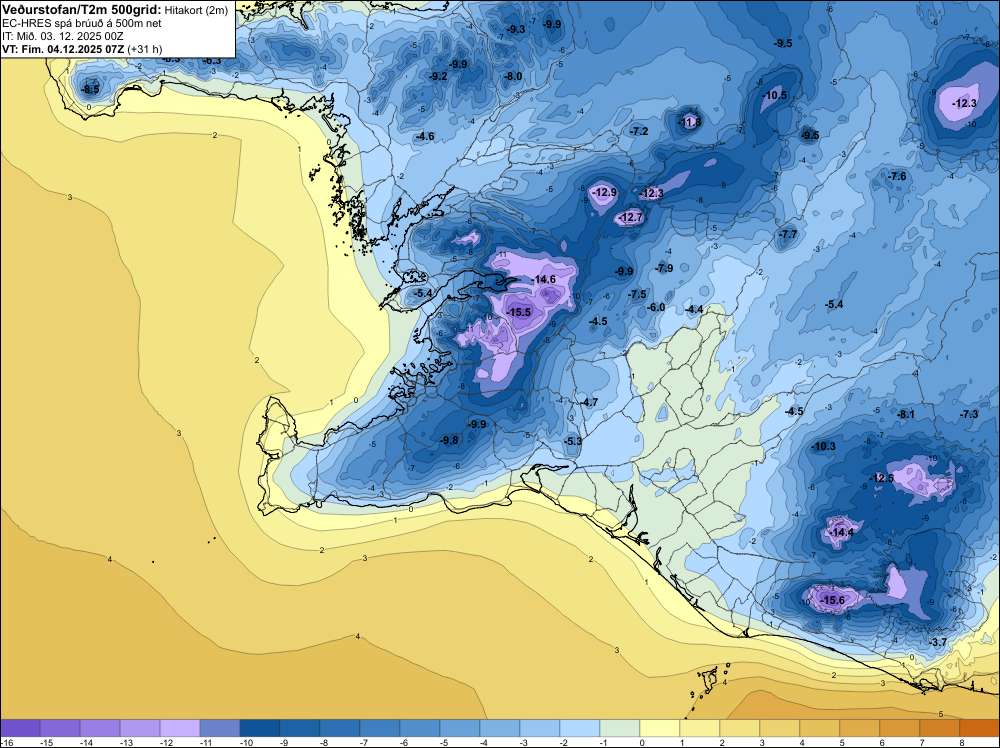Select the -7.2 temperature label
Screen dimensions: 1000x748
639,131
